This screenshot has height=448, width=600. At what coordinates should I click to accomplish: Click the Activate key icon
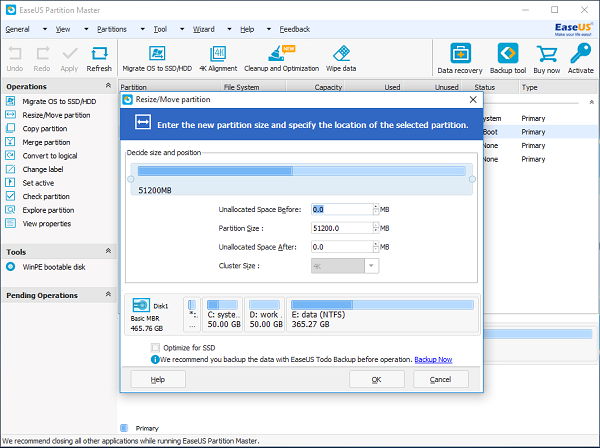coord(580,53)
